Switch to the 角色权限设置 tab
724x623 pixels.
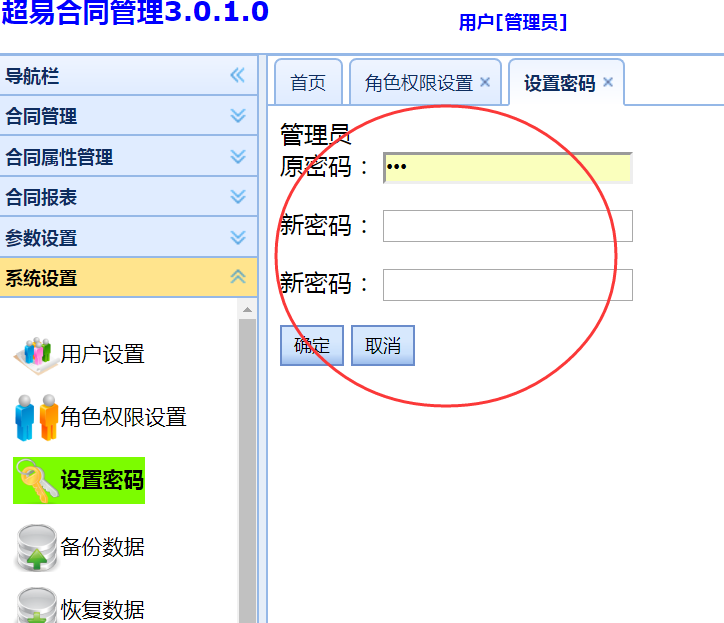[418, 83]
